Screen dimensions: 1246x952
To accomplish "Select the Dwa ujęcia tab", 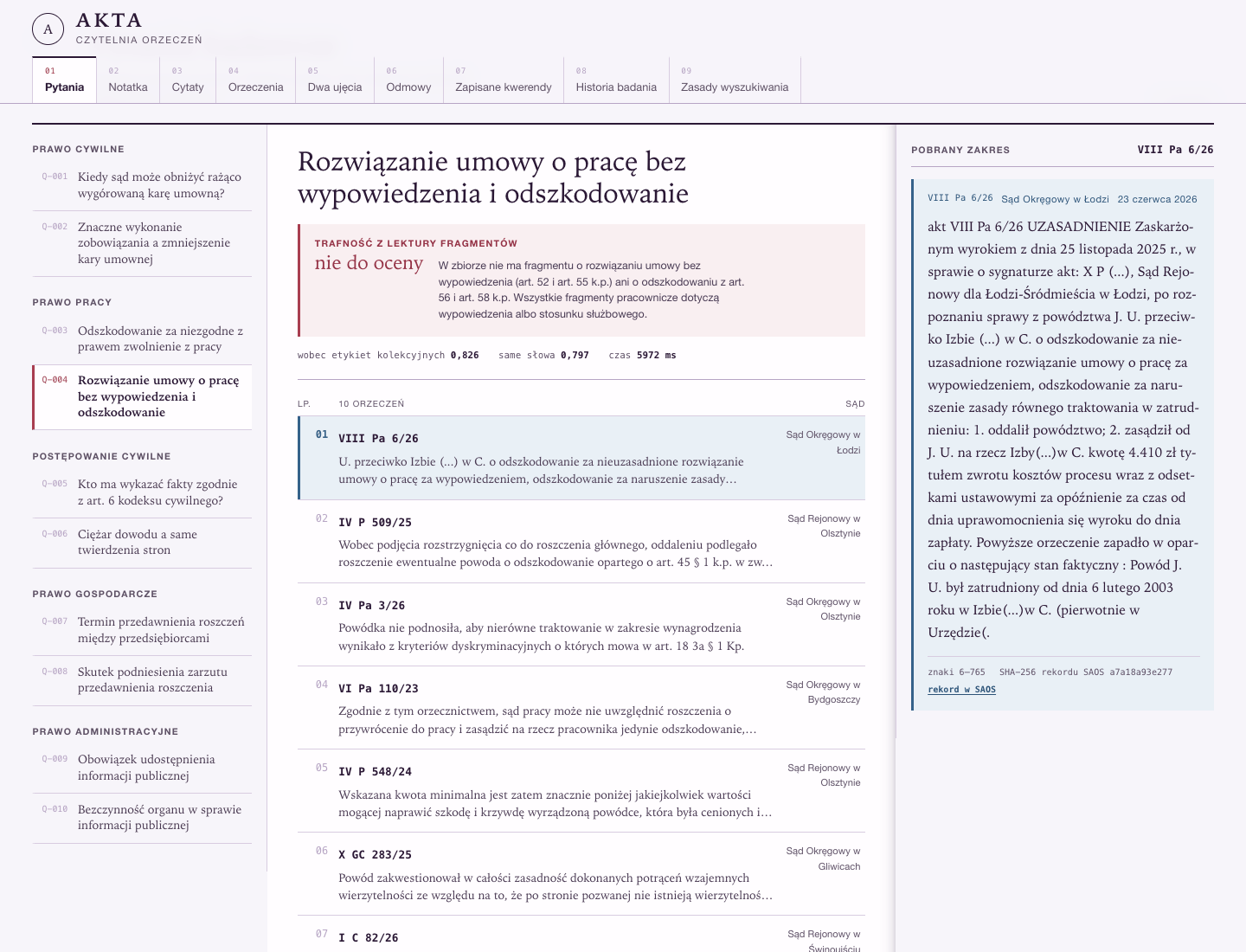I will click(335, 80).
